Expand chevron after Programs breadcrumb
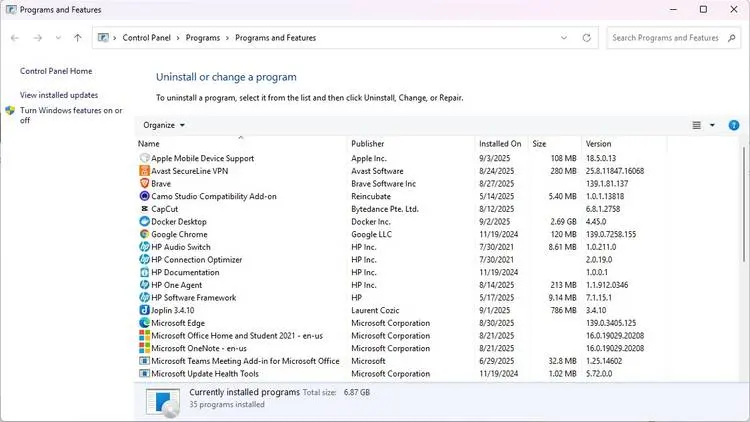 tap(227, 38)
